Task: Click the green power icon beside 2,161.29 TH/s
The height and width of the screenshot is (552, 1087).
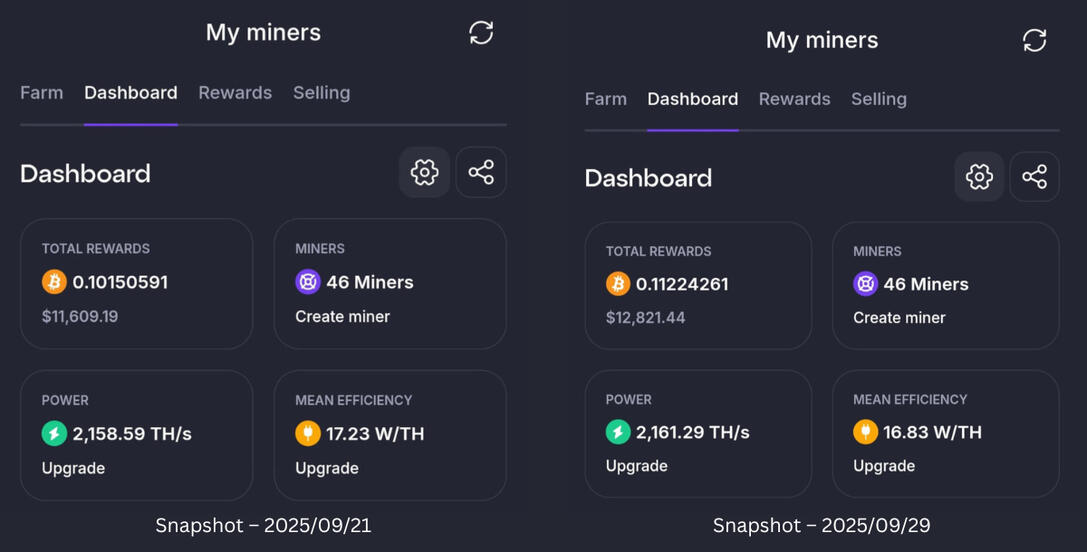Action: pos(618,432)
